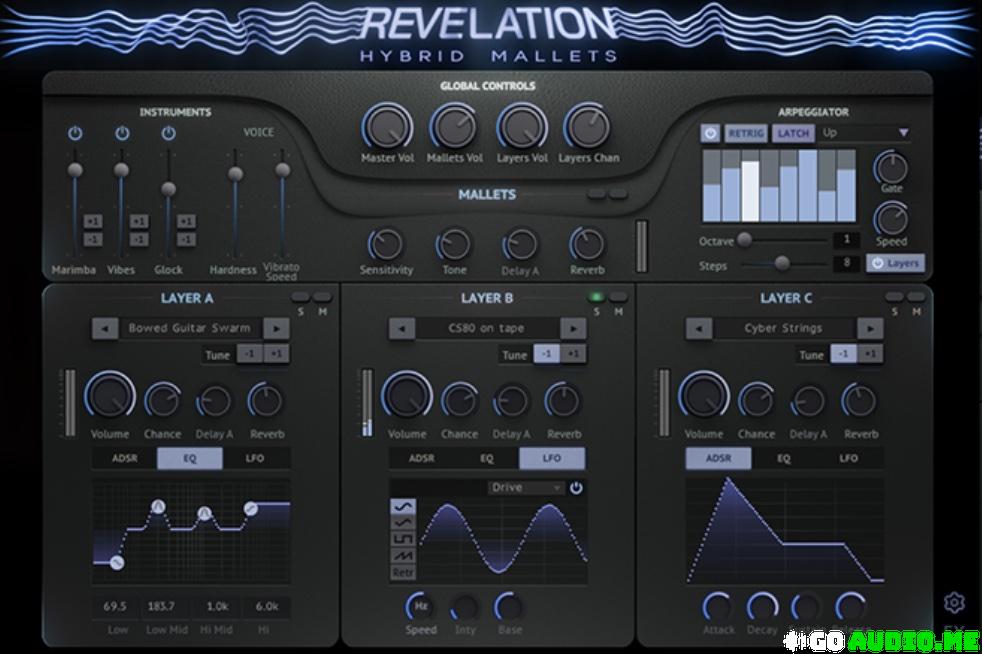Open the CS80 on tape preset list
982x654 pixels.
tap(487, 328)
